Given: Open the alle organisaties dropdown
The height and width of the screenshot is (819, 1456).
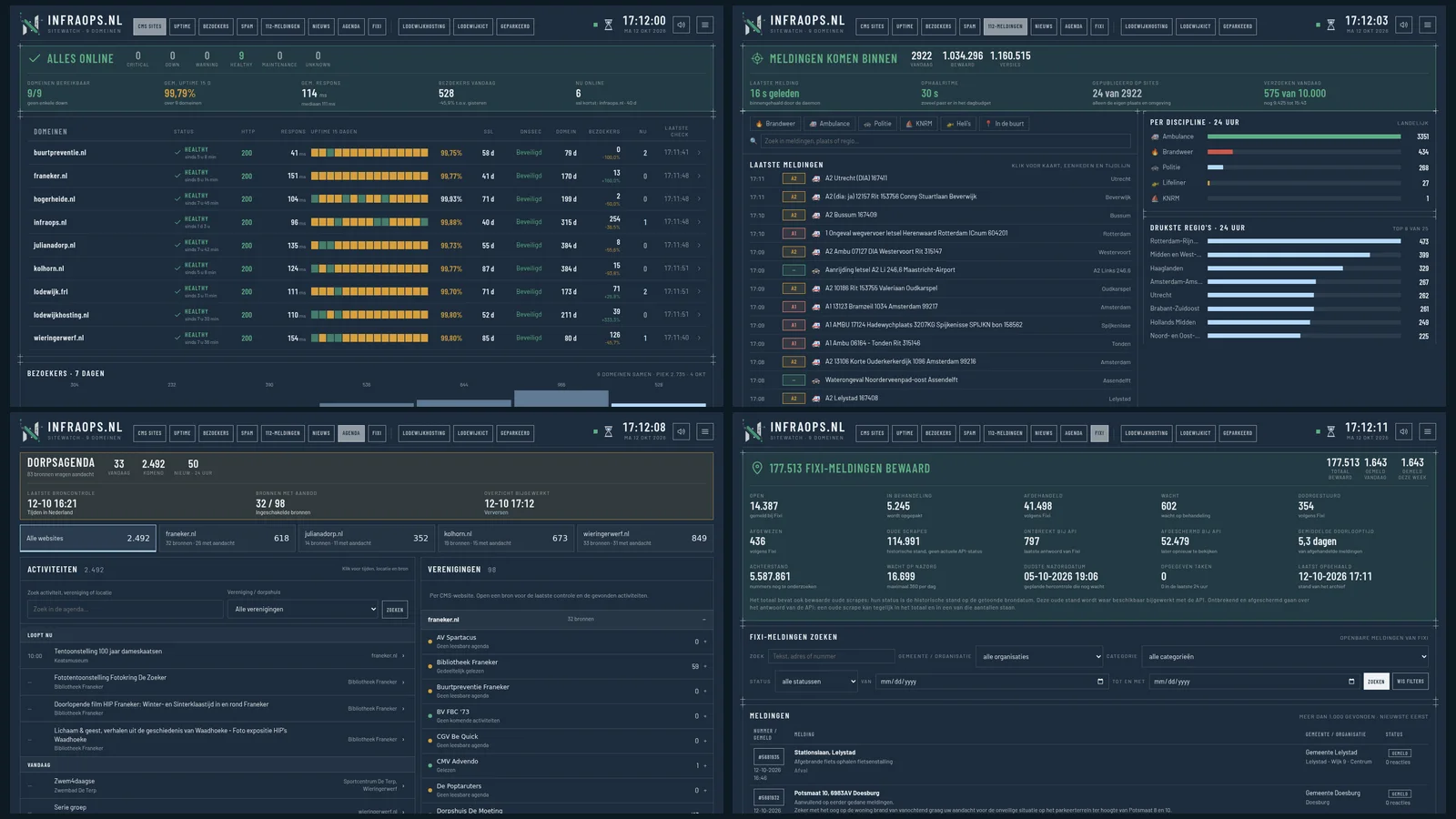Looking at the screenshot, I should coord(1037,656).
